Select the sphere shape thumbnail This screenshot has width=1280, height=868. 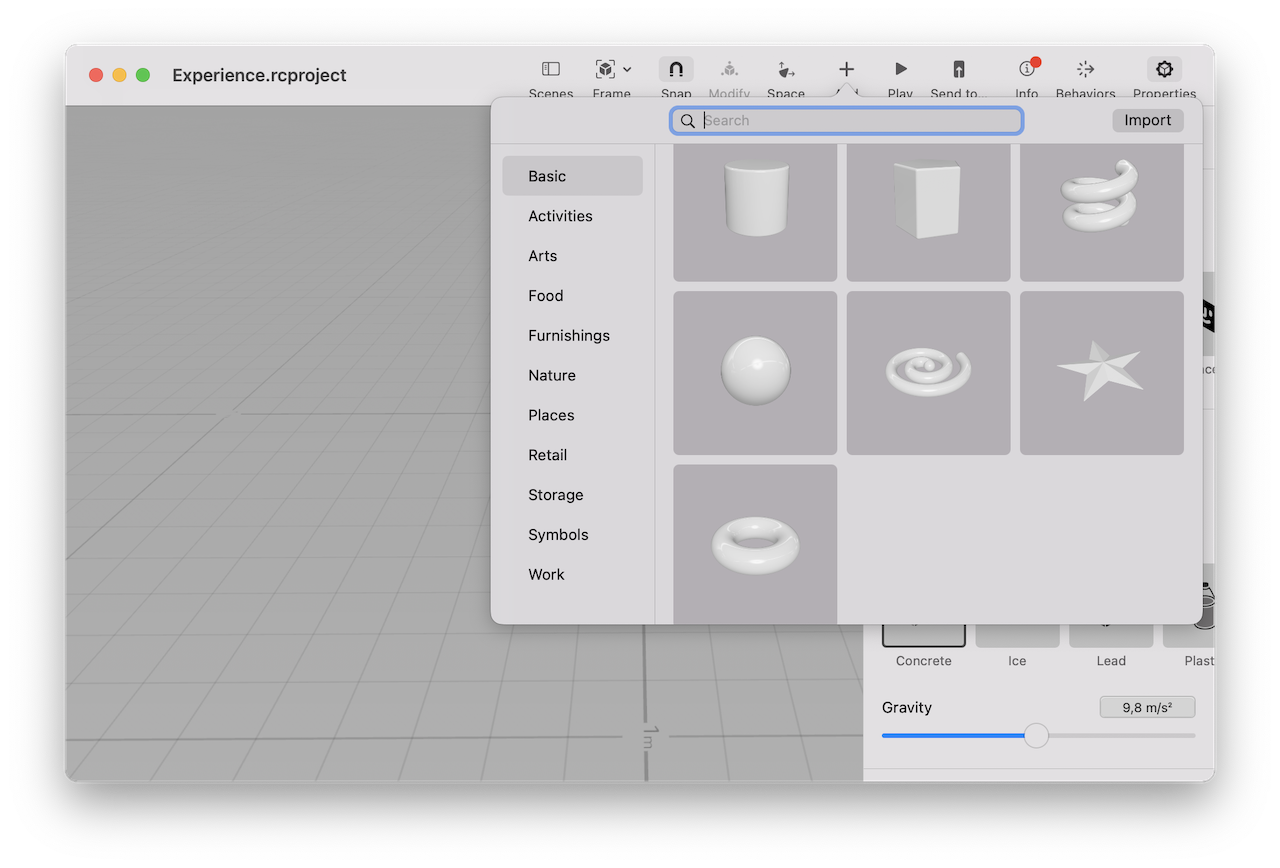[755, 372]
